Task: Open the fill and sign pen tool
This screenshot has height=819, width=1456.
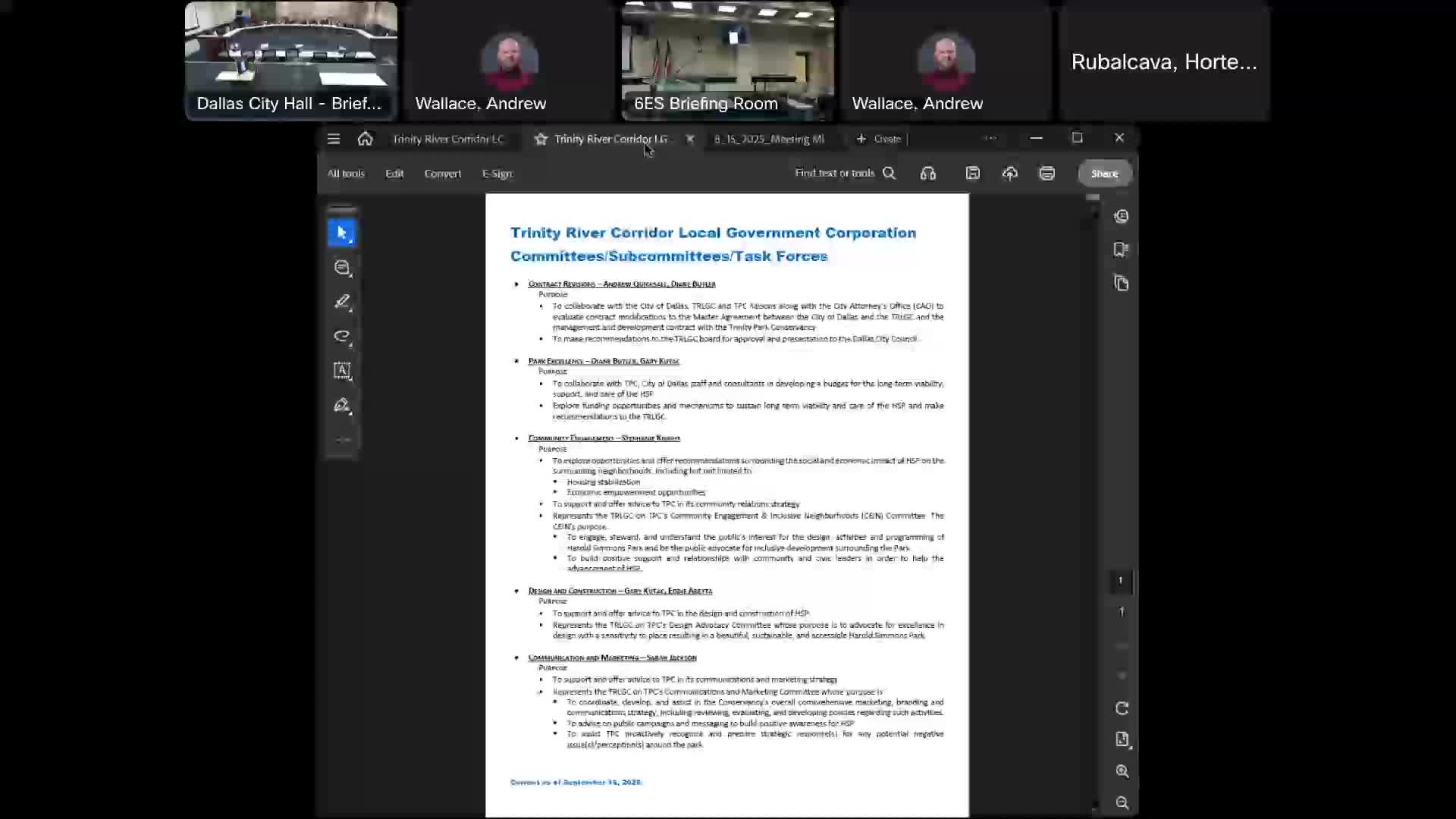Action: click(x=342, y=406)
